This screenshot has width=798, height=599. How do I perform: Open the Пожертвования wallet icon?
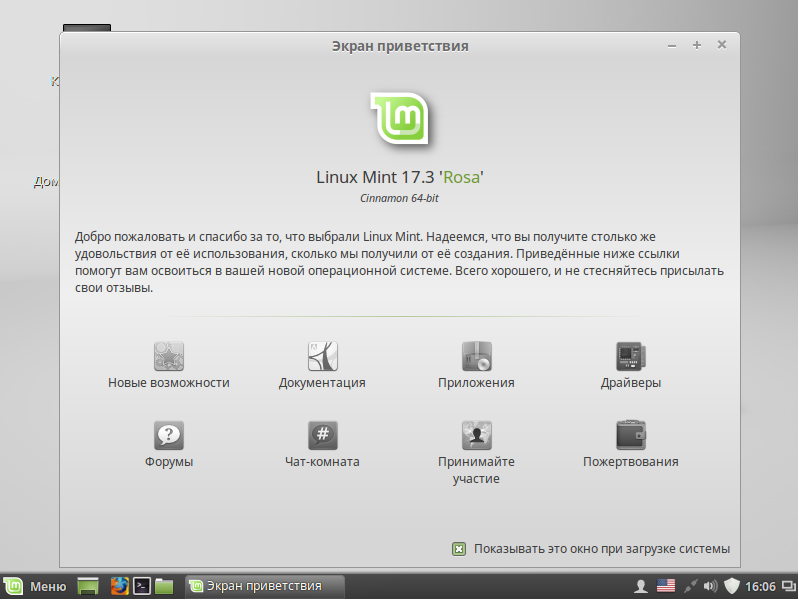pos(631,435)
